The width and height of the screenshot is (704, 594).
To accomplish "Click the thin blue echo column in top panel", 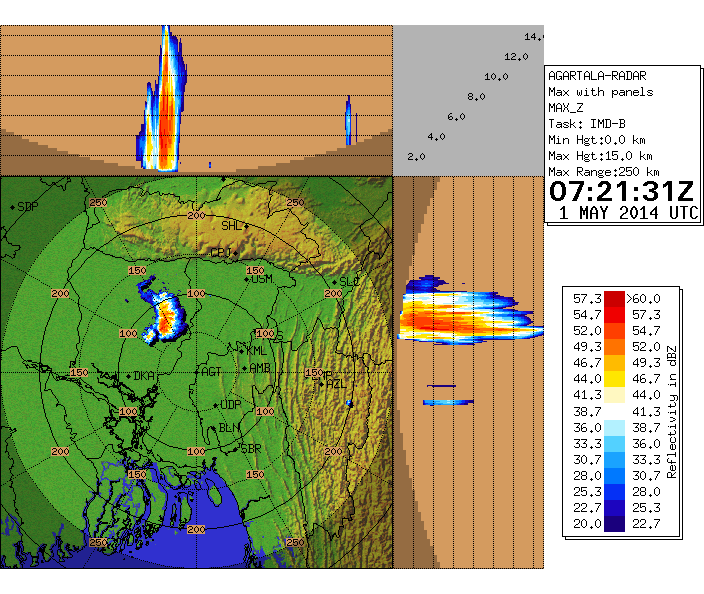I will point(348,120).
